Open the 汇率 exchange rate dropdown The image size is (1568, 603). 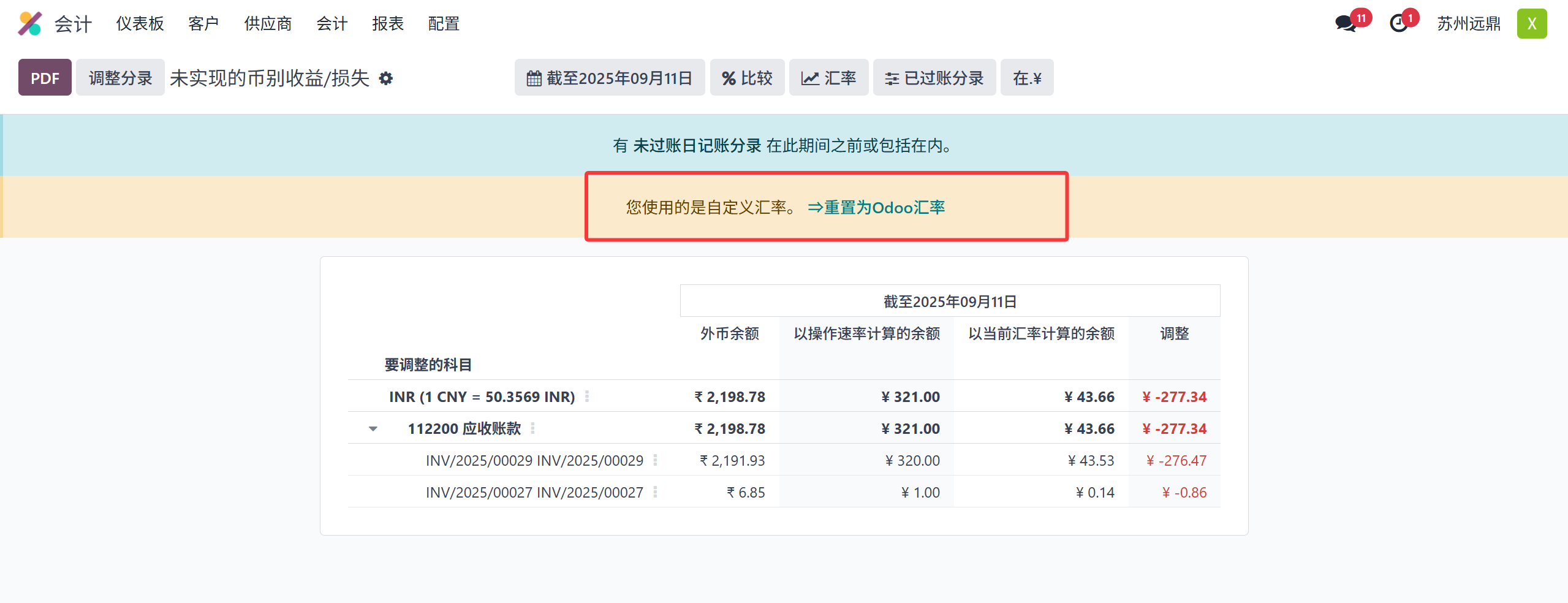828,78
